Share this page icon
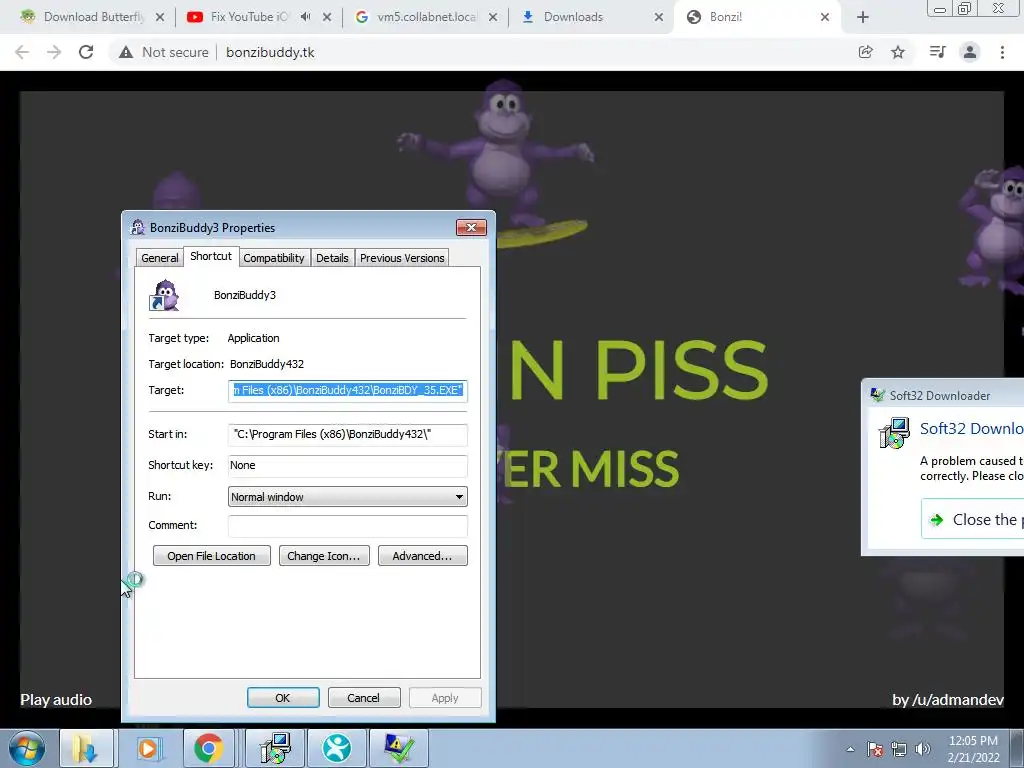Image resolution: width=1024 pixels, height=768 pixels. point(866,52)
